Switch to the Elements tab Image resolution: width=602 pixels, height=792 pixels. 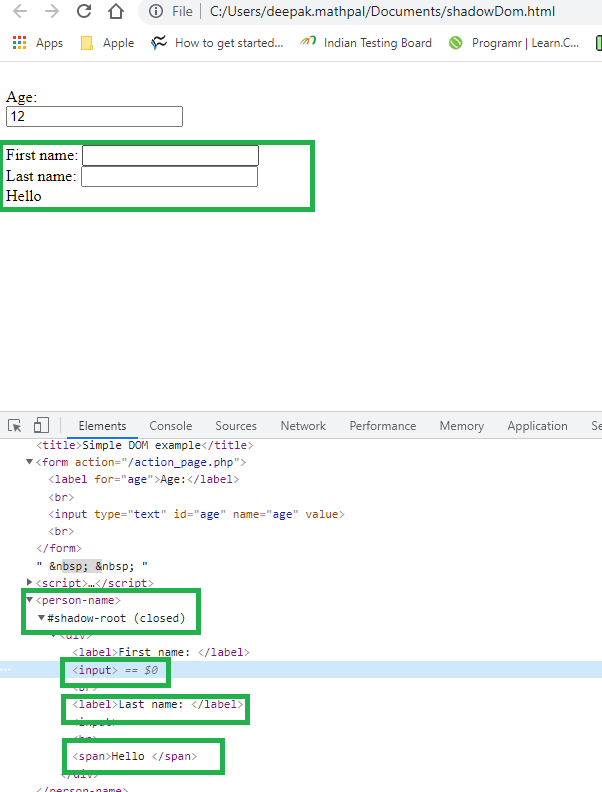pyautogui.click(x=102, y=426)
